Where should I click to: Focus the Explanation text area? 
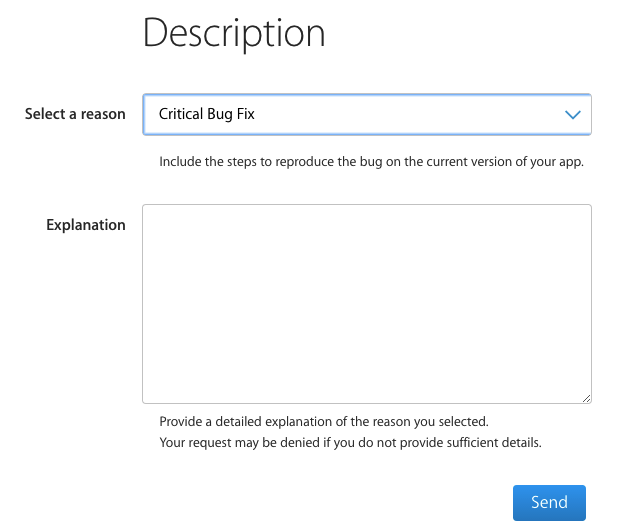[367, 304]
